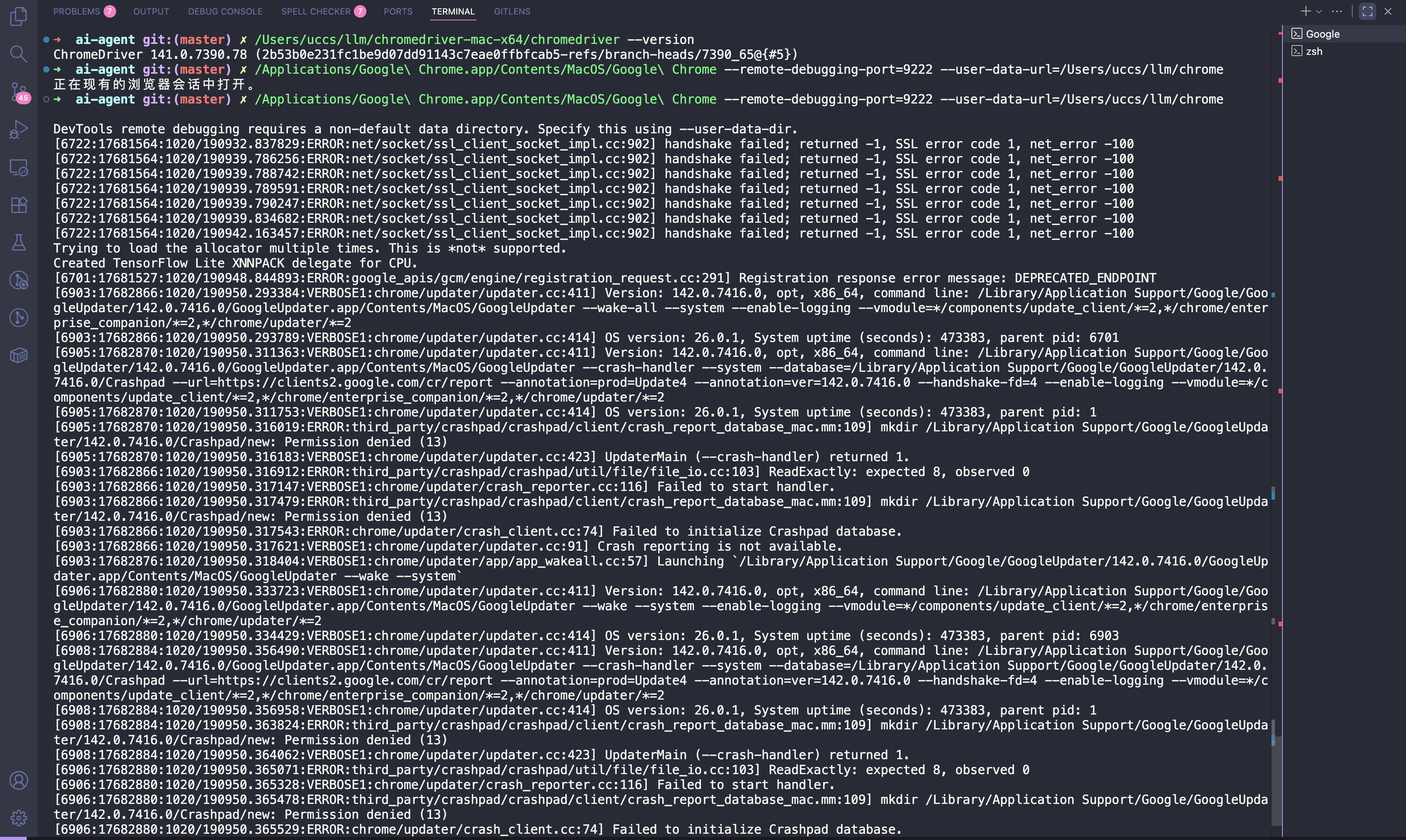This screenshot has width=1406, height=840.
Task: Toggle maximized terminal panel size
Action: 1367,11
